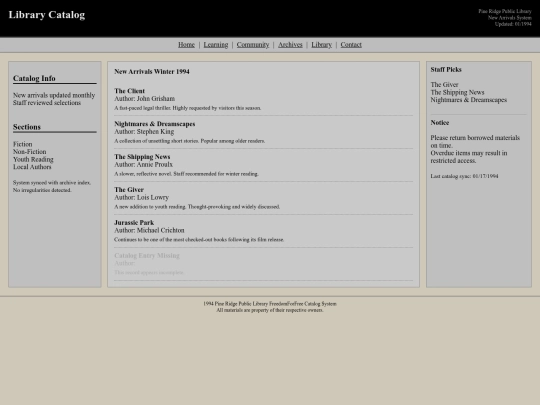Click the Contact link
540x405 pixels.
[x=351, y=45]
